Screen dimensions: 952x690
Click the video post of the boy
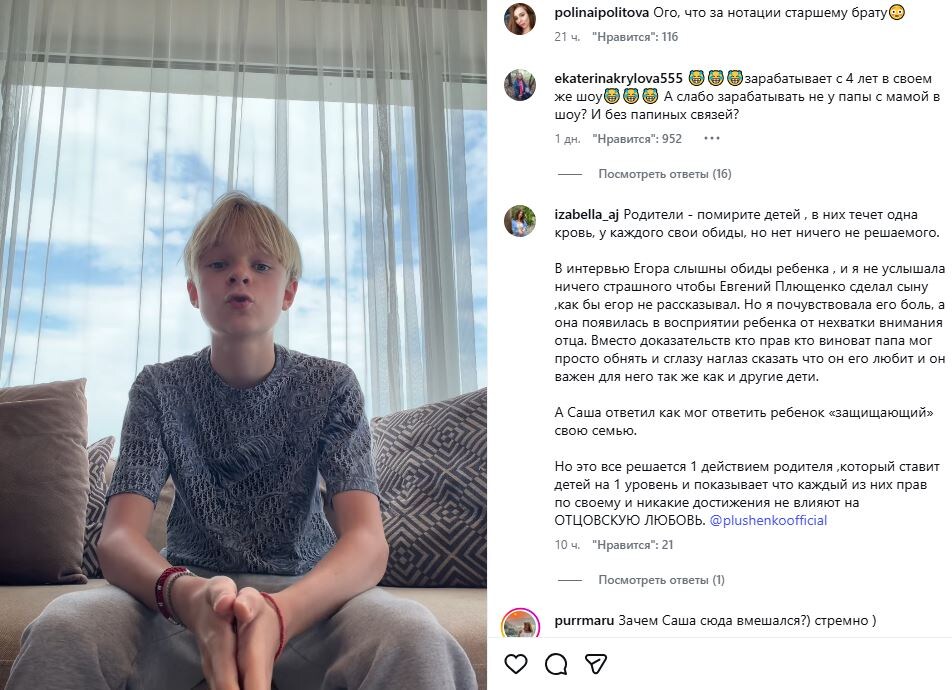point(243,345)
